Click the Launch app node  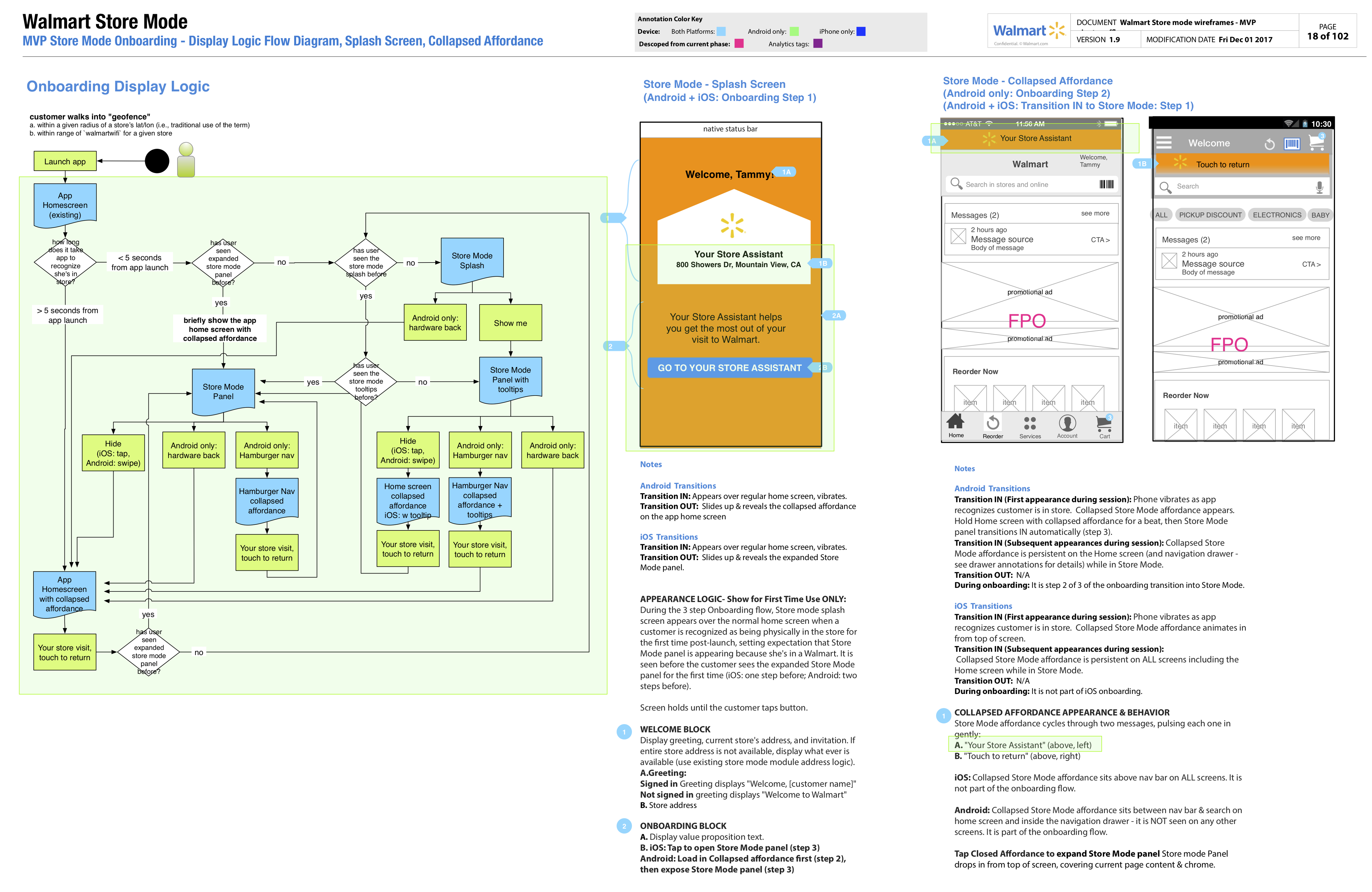(65, 162)
